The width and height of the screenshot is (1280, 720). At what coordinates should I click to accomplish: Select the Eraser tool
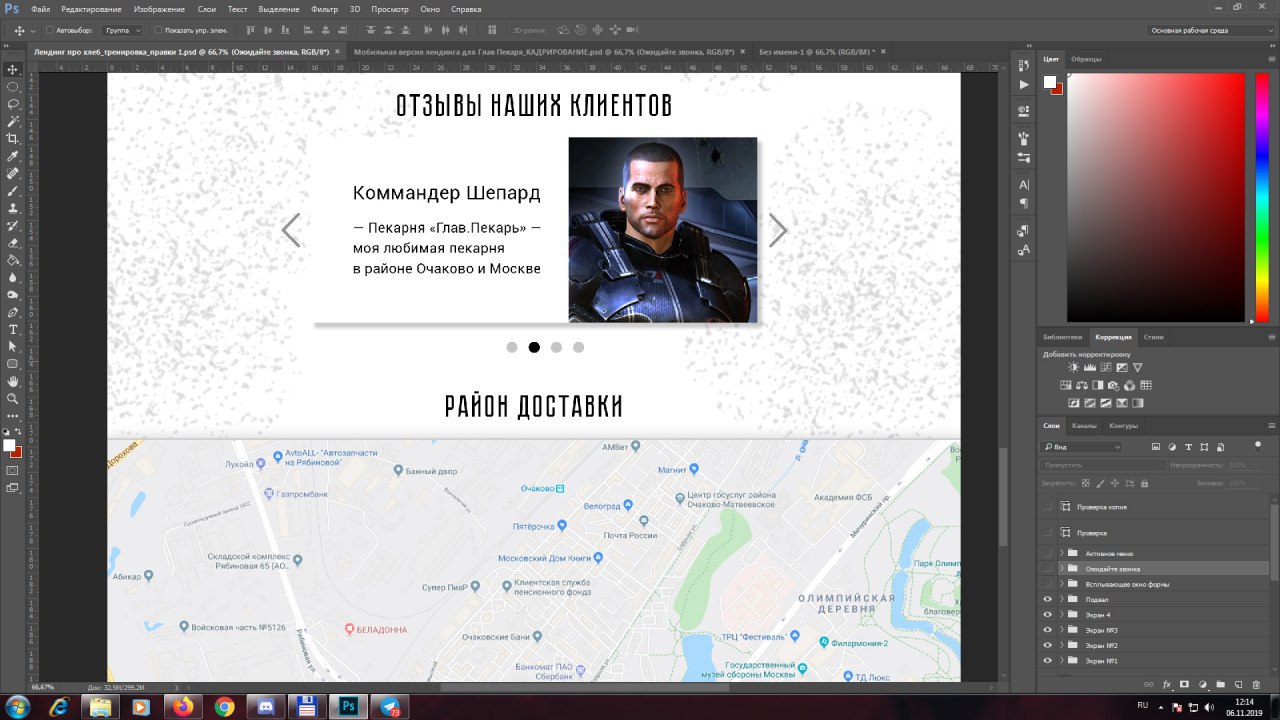tap(13, 242)
